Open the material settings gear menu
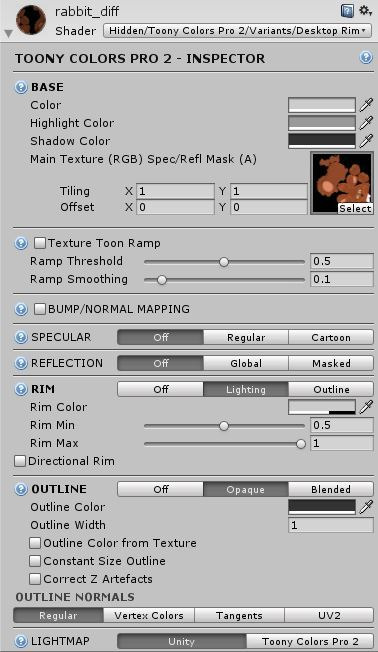378x652 pixels. pyautogui.click(x=365, y=11)
